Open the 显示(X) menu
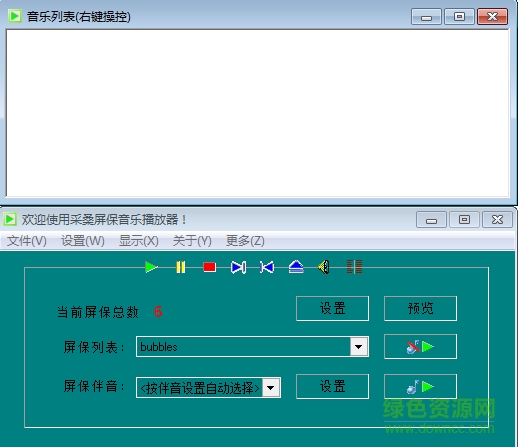Viewport: 518px width, 447px height. click(139, 241)
